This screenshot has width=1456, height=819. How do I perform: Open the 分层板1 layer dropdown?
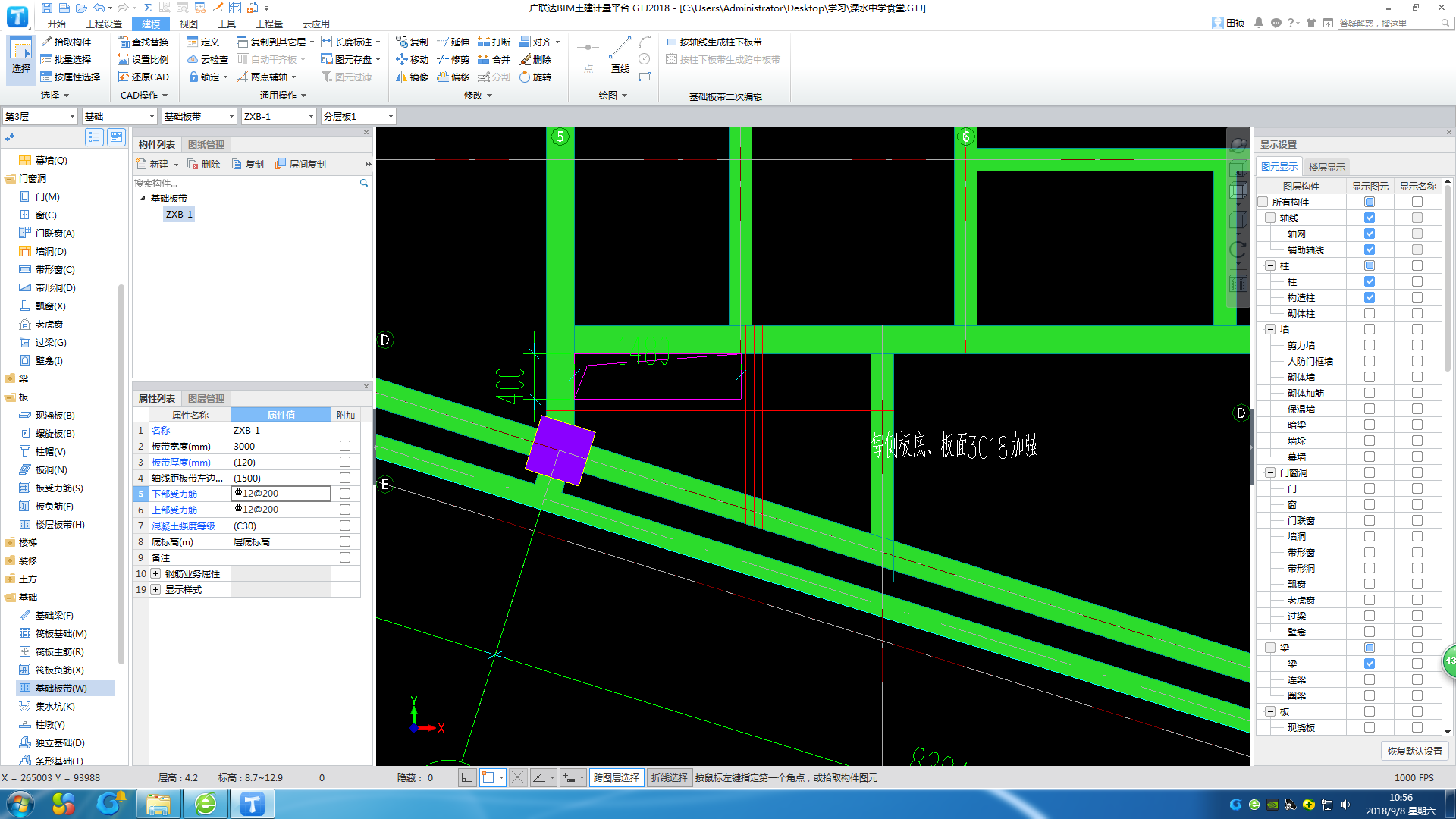click(x=358, y=116)
